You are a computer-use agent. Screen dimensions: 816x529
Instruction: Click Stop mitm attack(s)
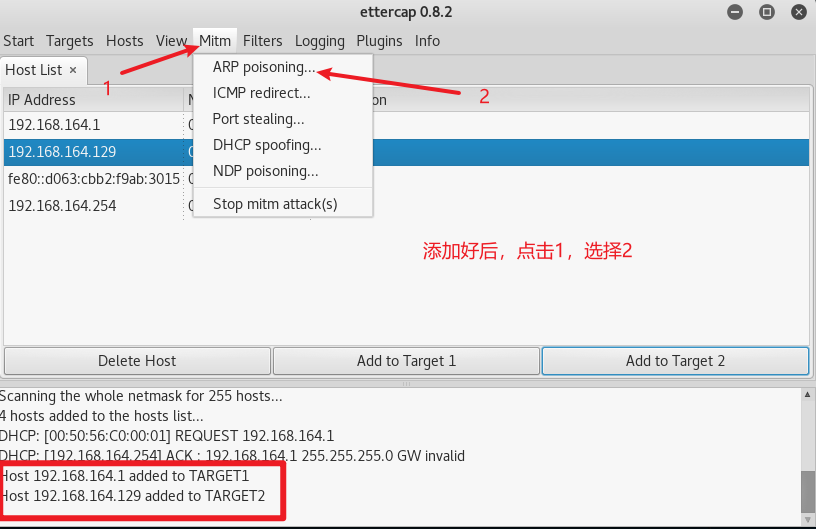275,203
